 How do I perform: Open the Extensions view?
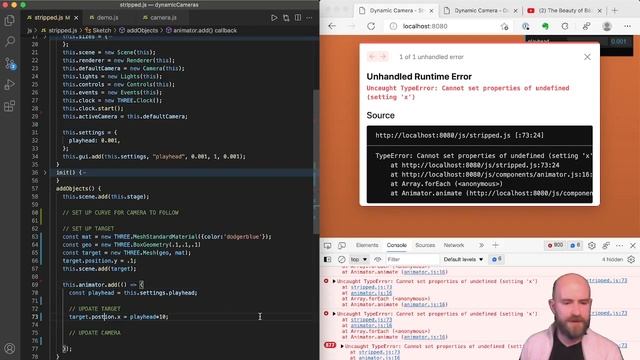9,106
